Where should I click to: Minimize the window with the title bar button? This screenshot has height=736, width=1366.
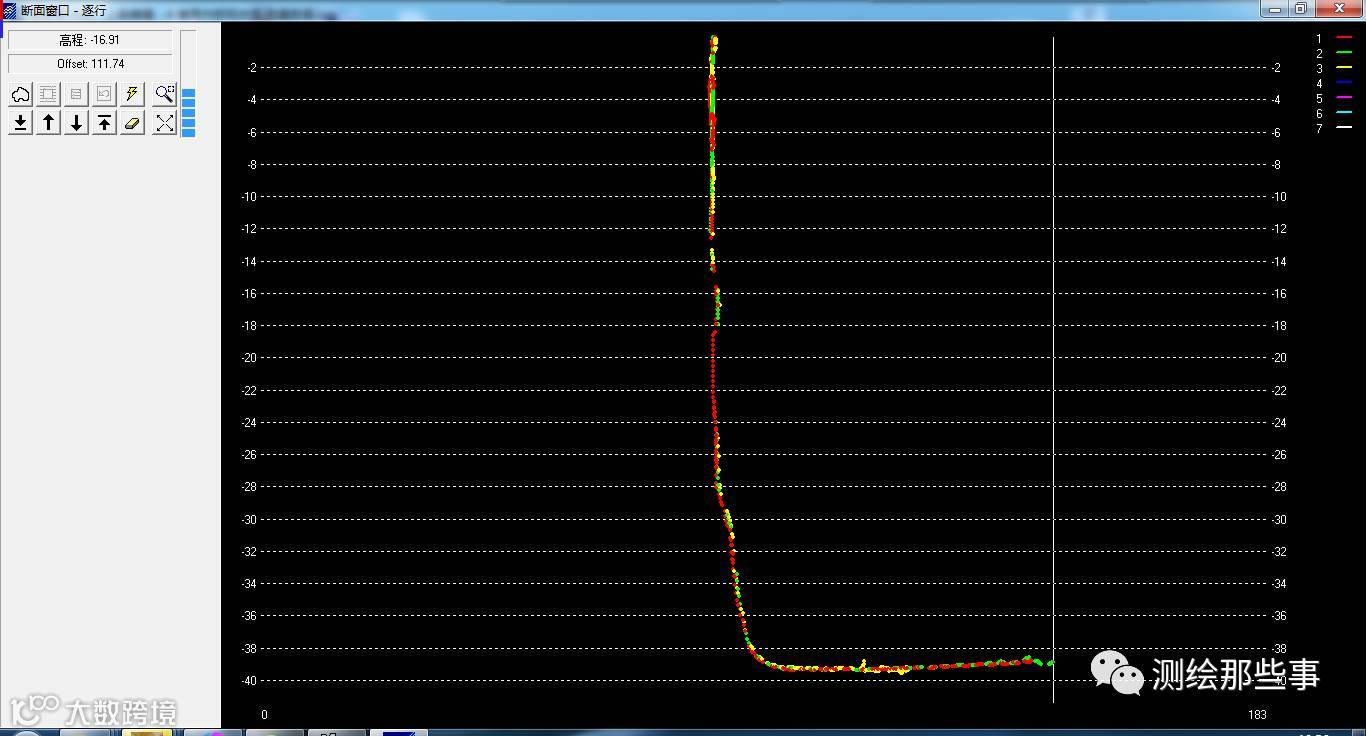[x=1274, y=8]
